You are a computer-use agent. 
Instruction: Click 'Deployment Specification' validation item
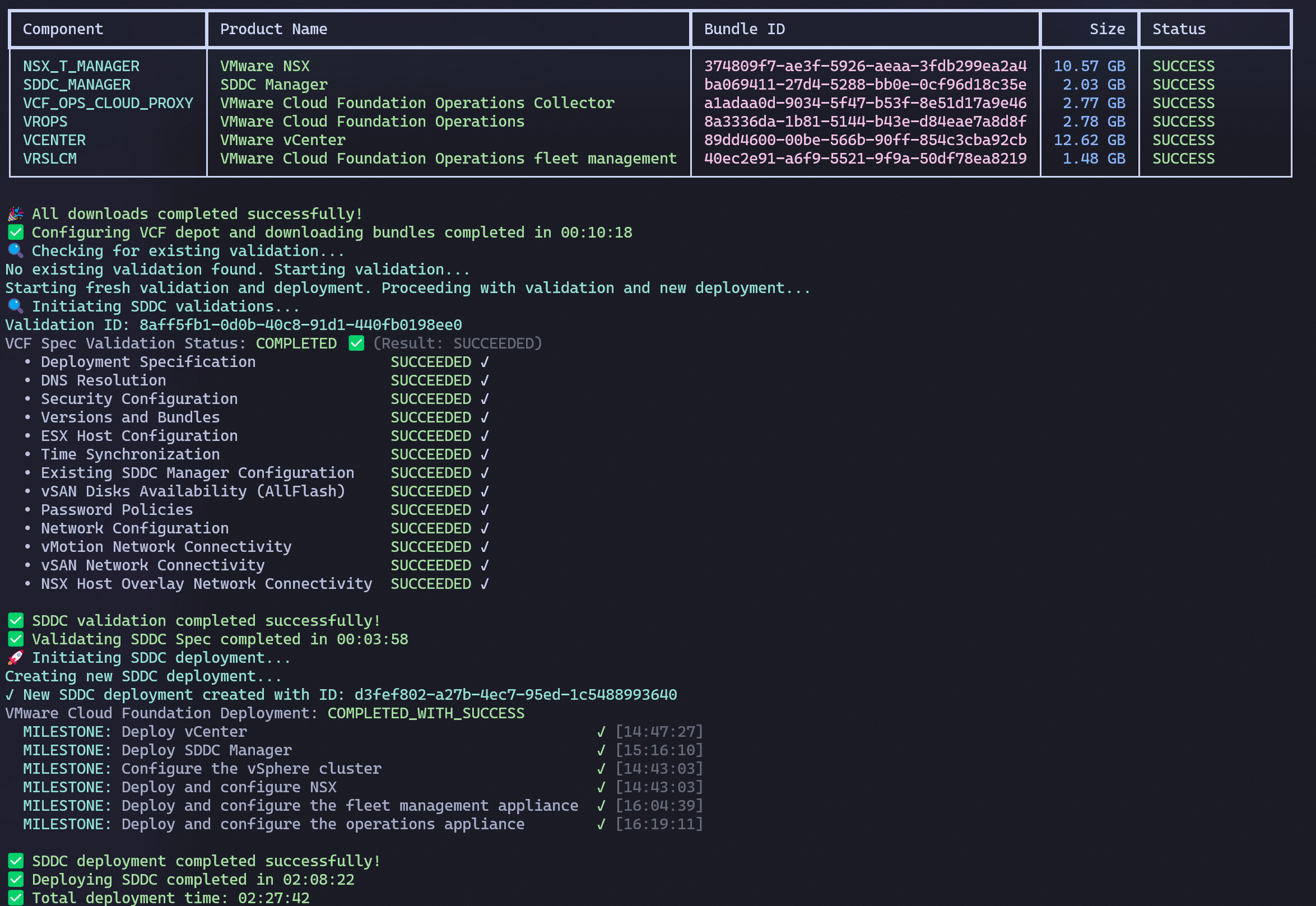(148, 362)
